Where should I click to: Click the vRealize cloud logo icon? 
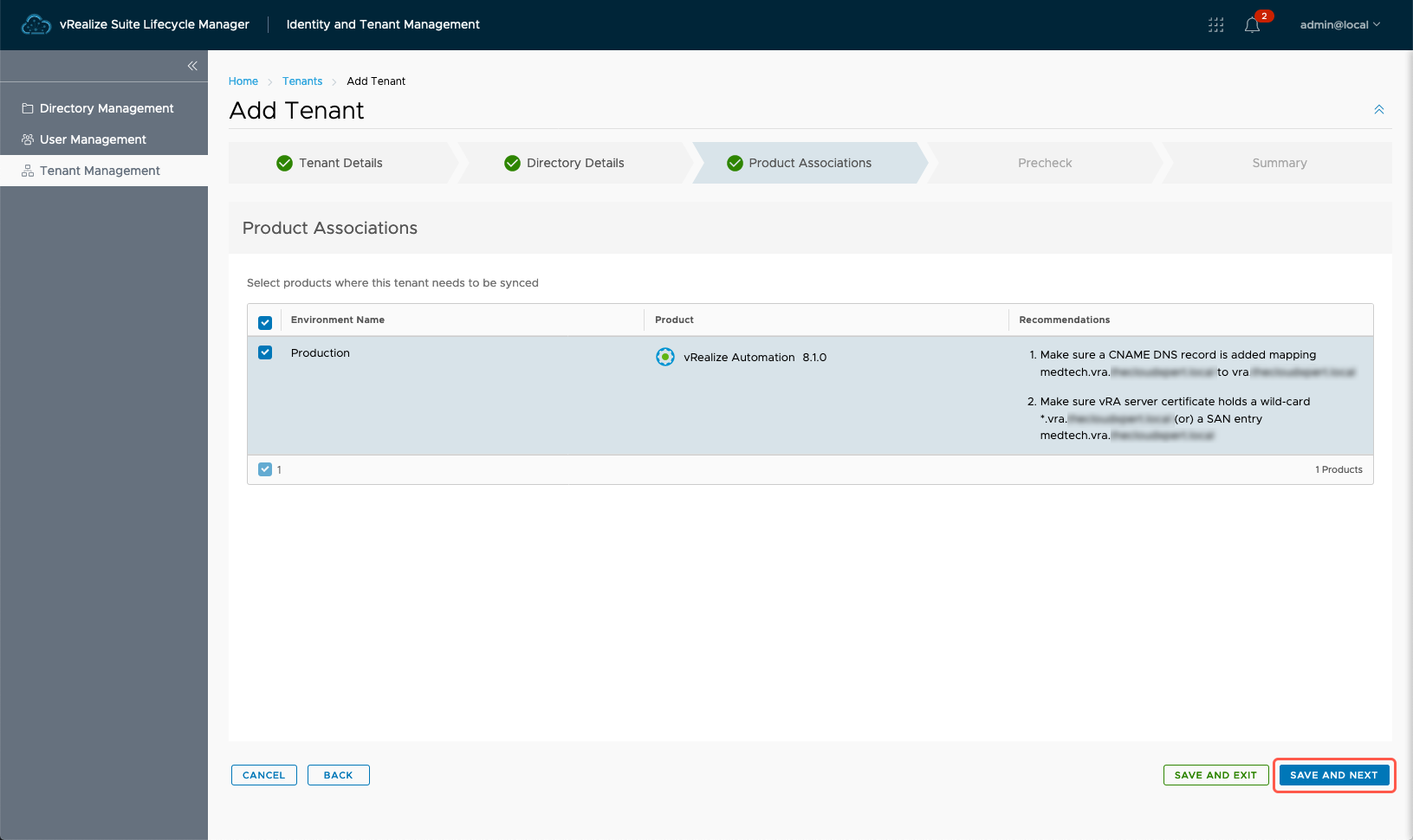coord(36,25)
